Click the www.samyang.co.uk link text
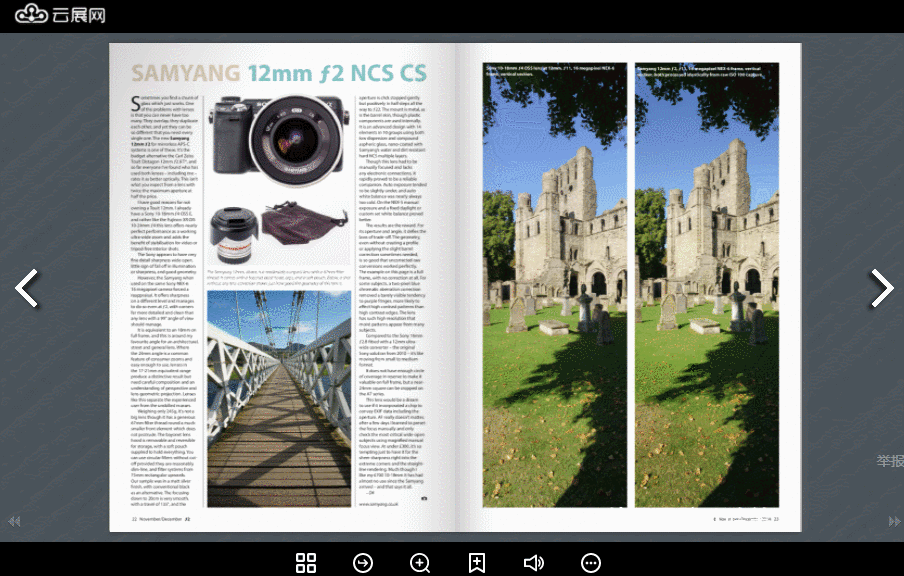This screenshot has height=576, width=904. point(379,504)
